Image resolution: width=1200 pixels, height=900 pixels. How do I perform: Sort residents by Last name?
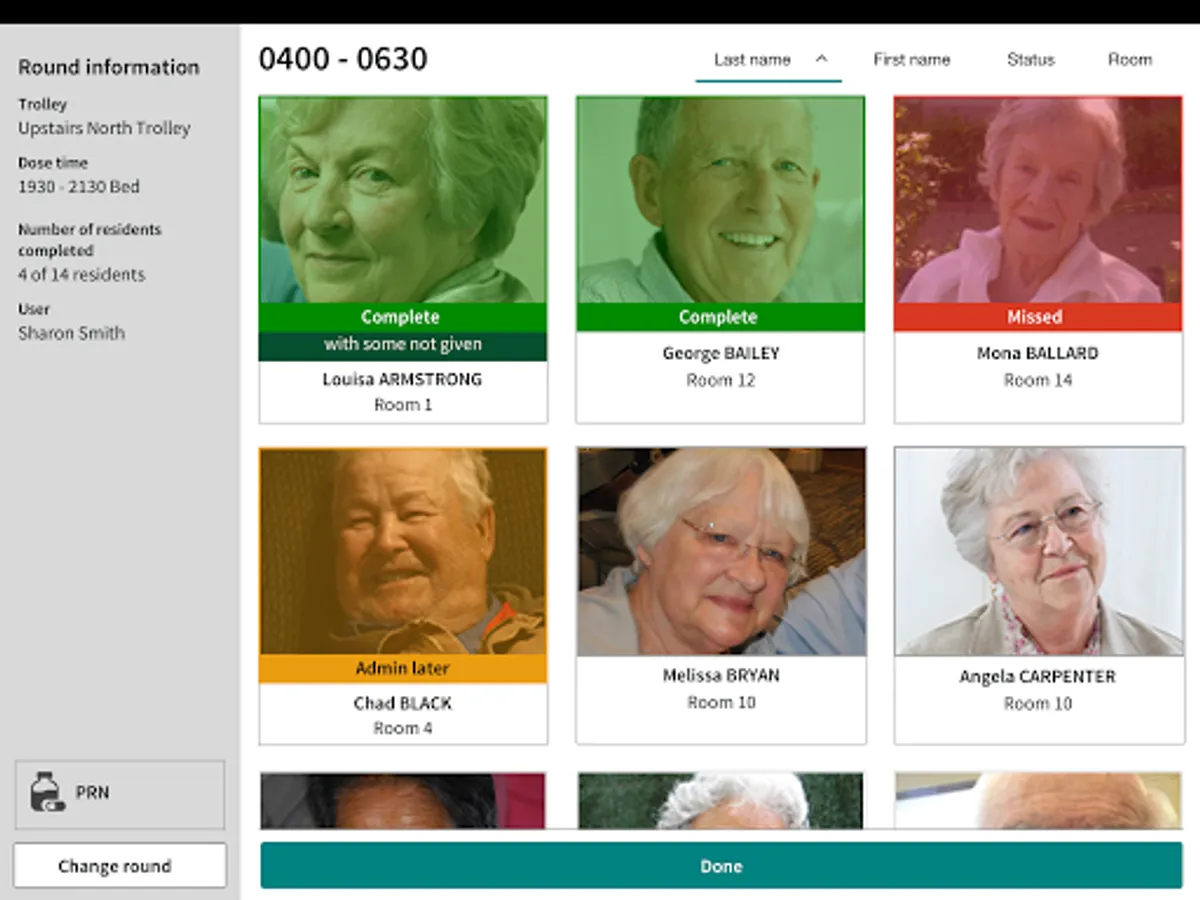(752, 59)
